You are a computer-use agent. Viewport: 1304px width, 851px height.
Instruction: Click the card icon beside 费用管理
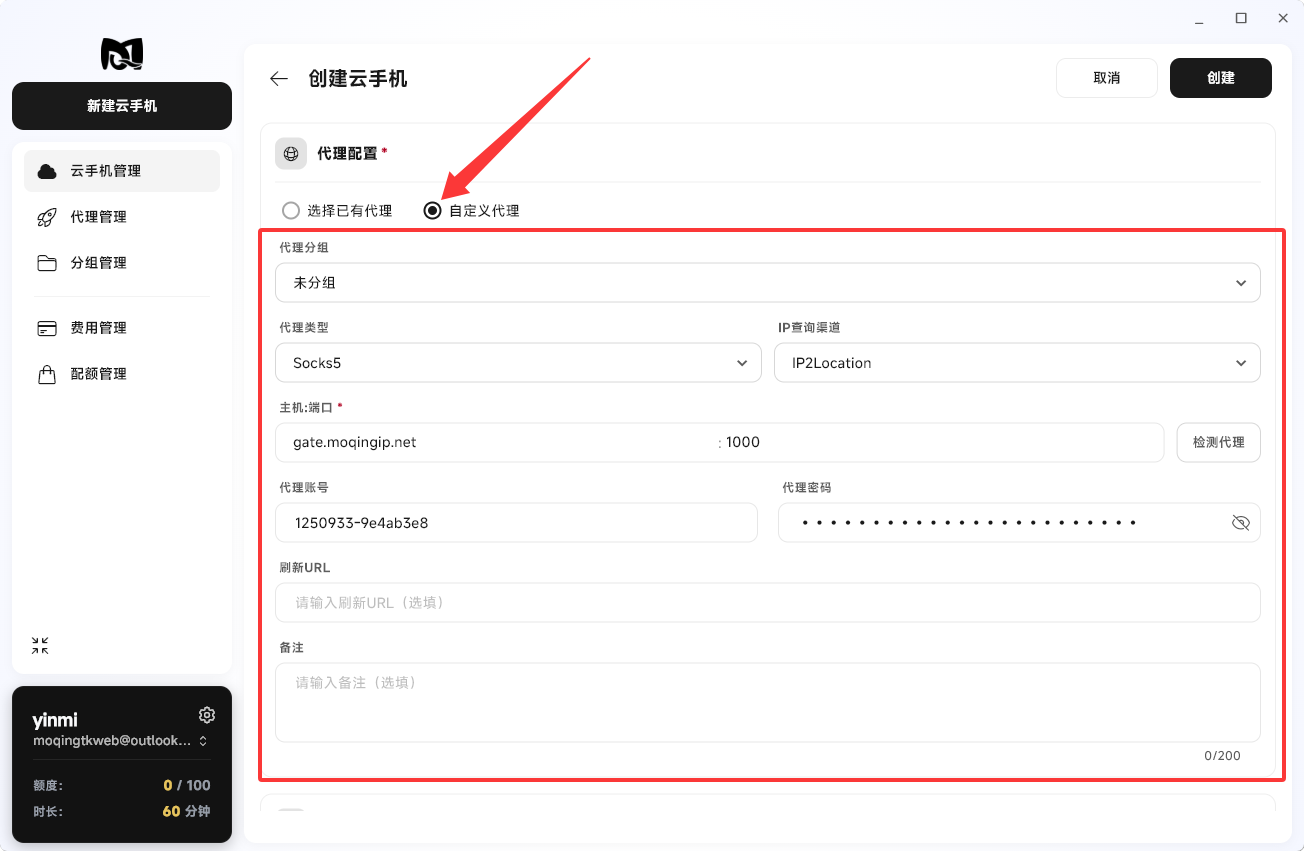coord(47,328)
